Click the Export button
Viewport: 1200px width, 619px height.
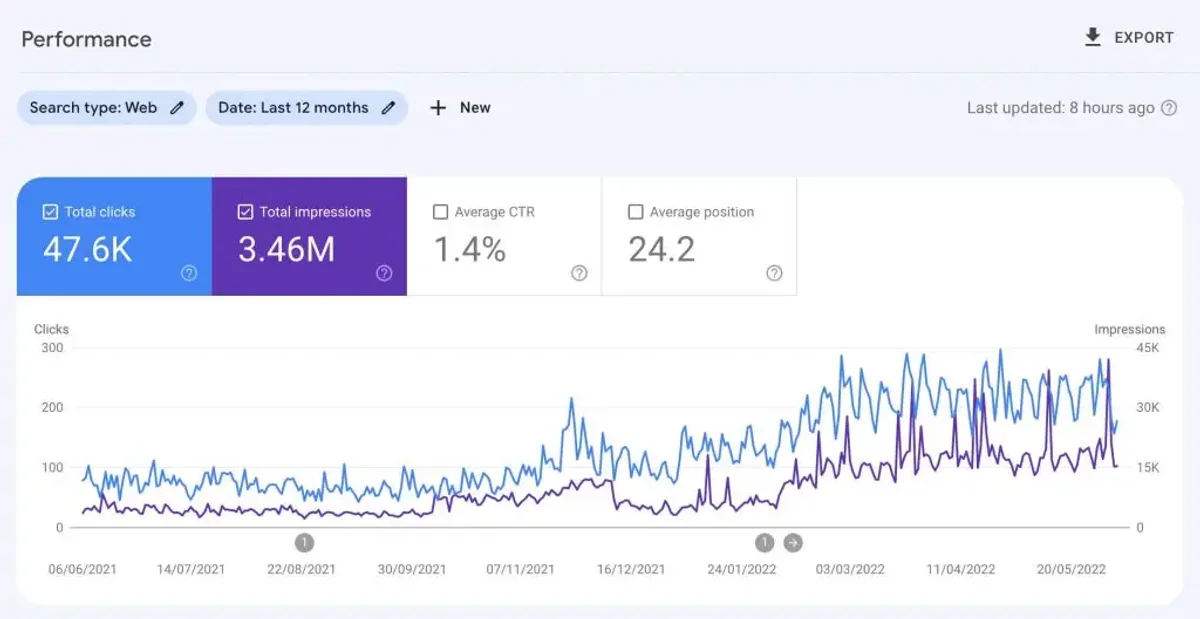[1128, 37]
